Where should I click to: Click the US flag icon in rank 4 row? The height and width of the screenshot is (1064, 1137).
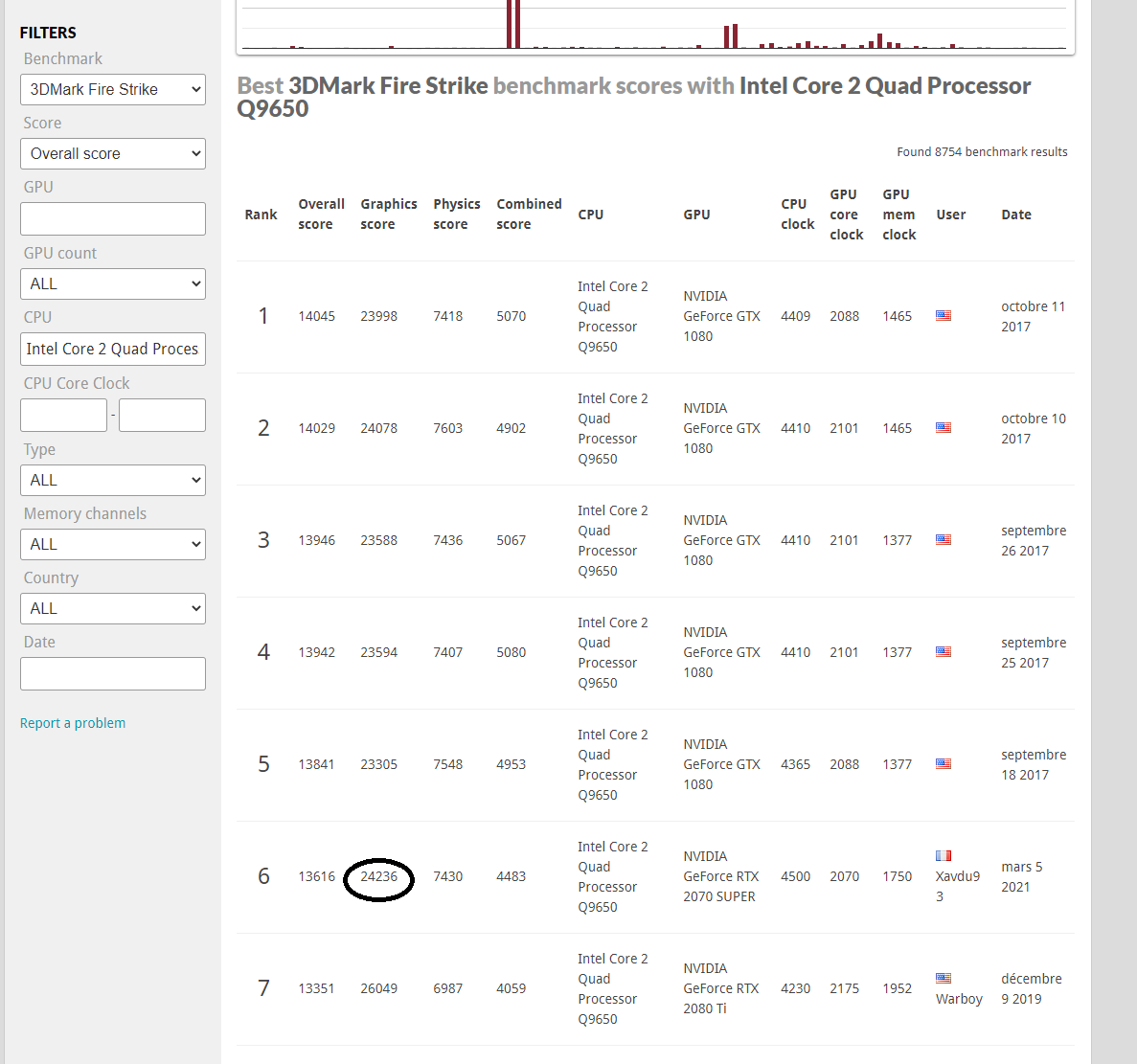944,651
